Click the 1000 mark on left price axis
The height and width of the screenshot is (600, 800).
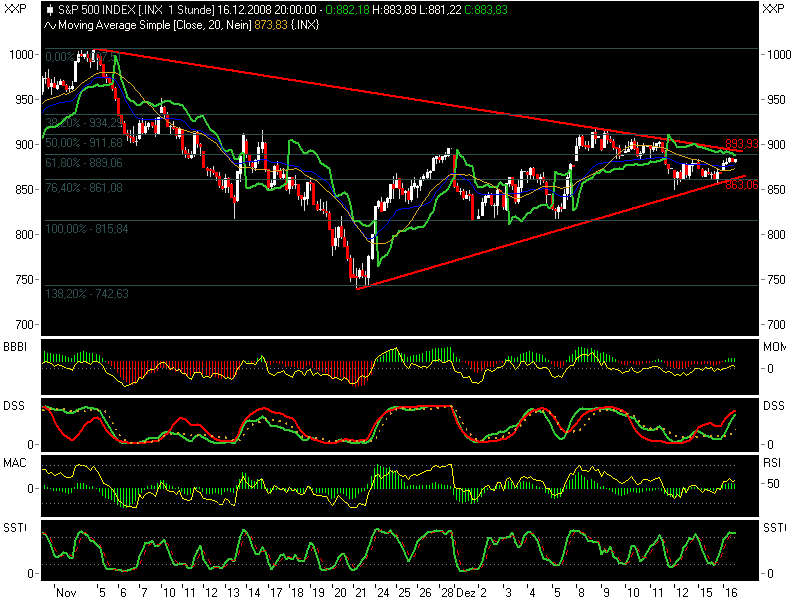21,55
